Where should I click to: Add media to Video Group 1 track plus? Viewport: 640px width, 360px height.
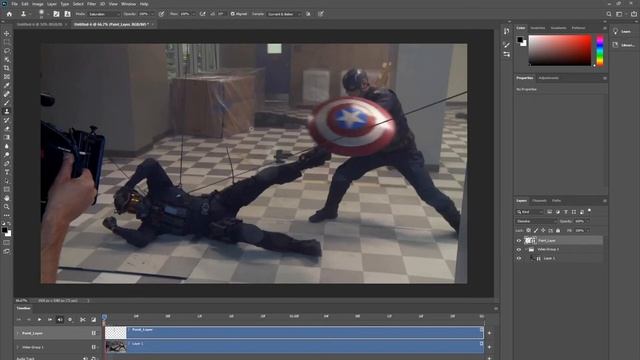pyautogui.click(x=489, y=347)
